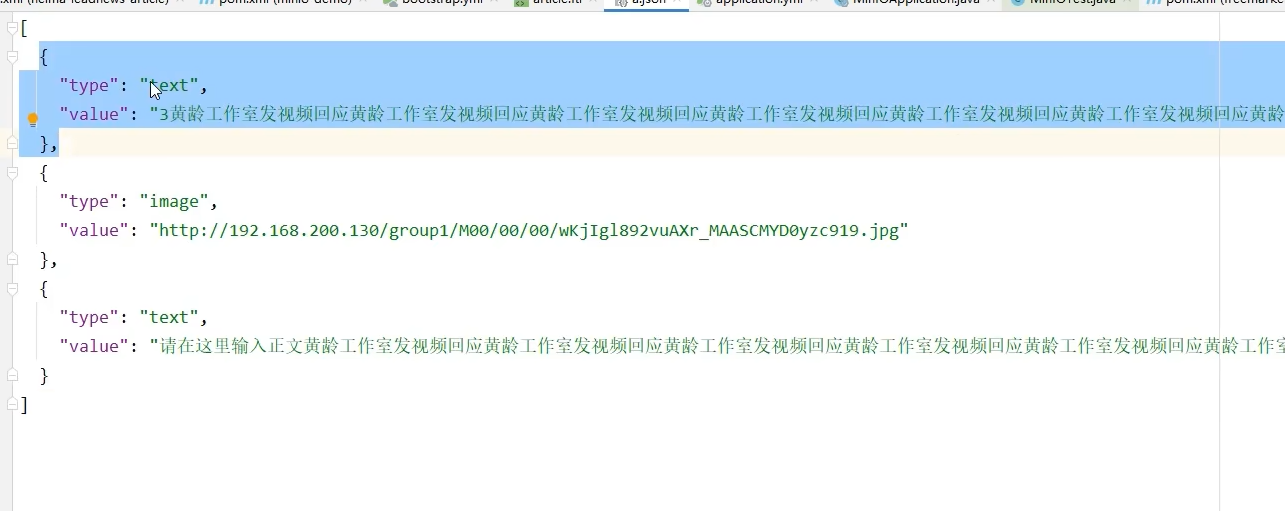Click the fold marker beside the closing ']'

coord(12,404)
